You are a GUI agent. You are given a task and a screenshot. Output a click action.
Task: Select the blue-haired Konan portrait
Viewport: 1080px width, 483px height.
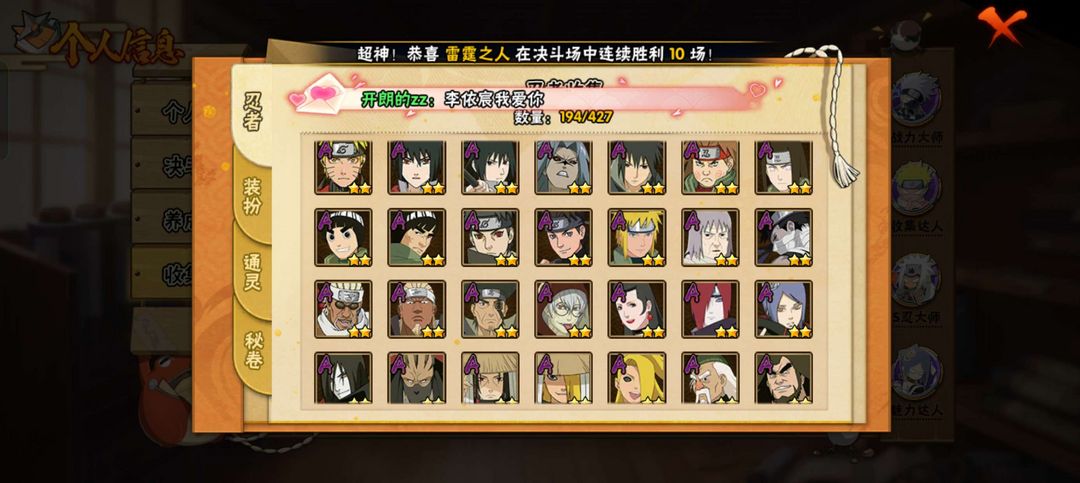[784, 309]
